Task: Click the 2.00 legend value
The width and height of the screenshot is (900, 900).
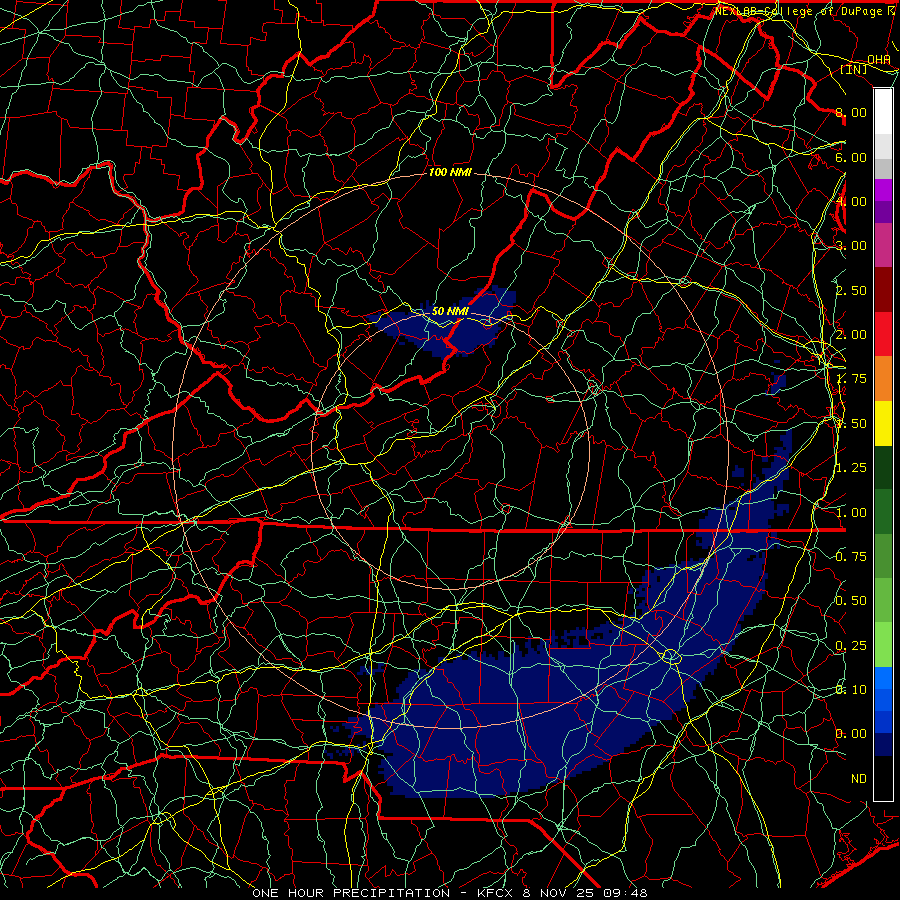Action: 851,335
